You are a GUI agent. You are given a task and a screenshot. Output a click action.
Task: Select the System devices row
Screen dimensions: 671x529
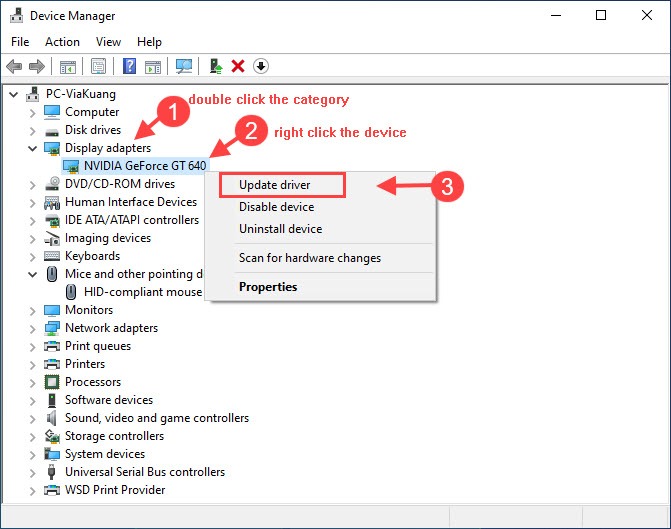[95, 454]
